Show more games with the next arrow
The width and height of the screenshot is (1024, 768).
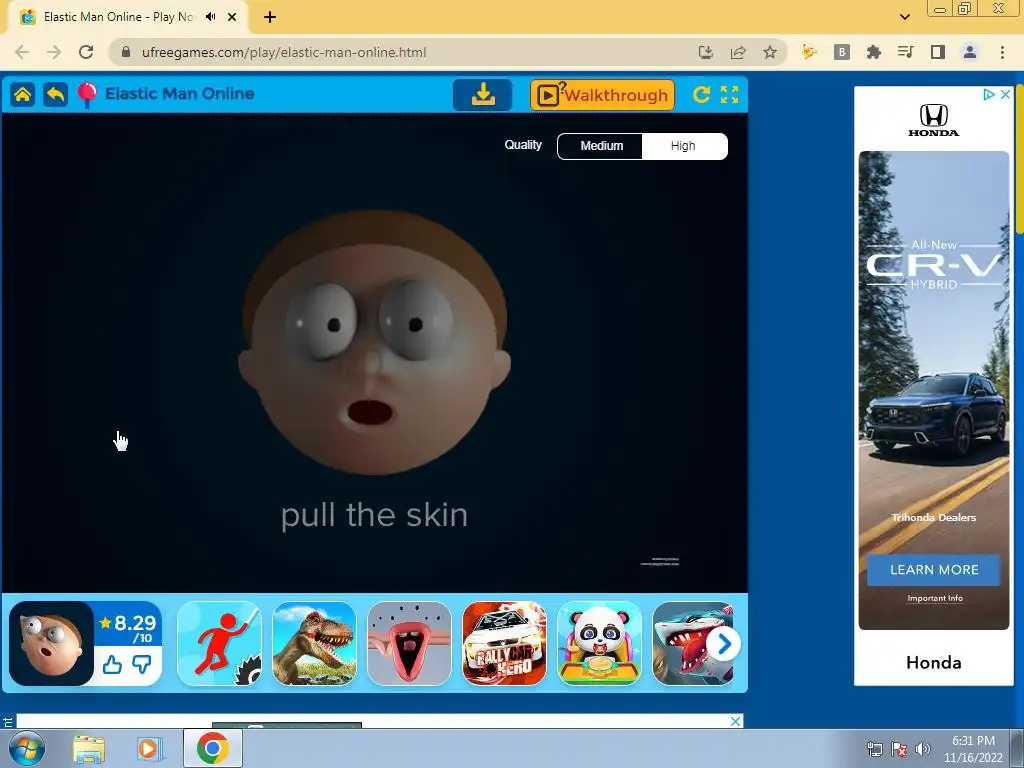(x=724, y=645)
